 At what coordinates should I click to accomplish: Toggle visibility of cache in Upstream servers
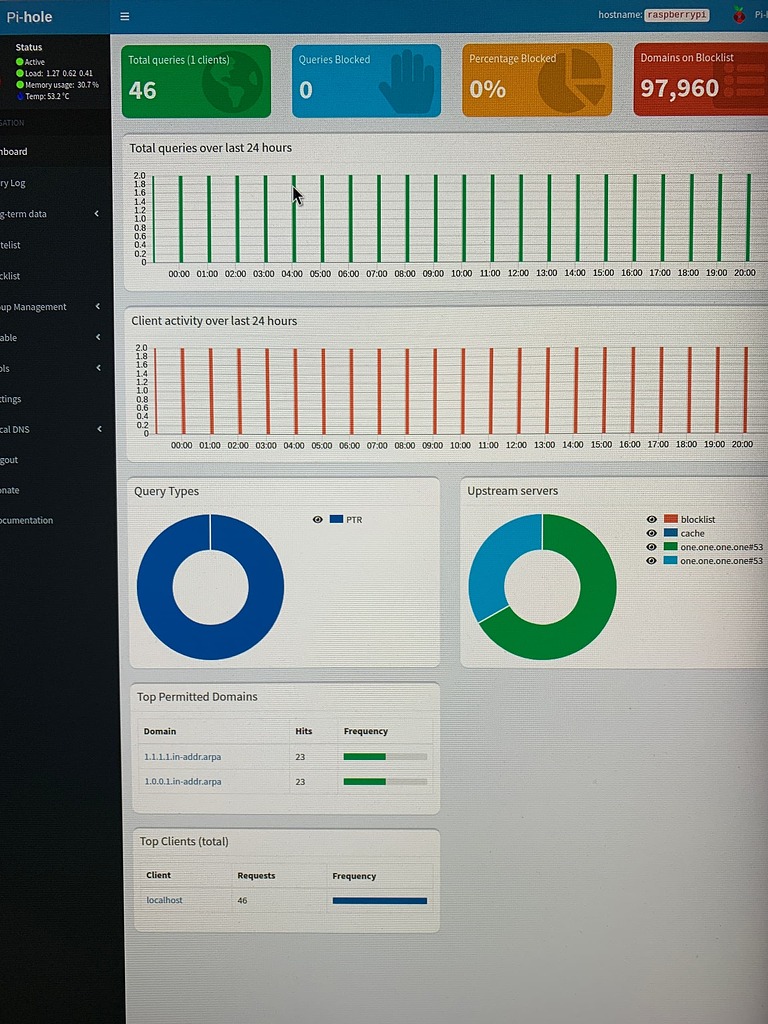(651, 533)
